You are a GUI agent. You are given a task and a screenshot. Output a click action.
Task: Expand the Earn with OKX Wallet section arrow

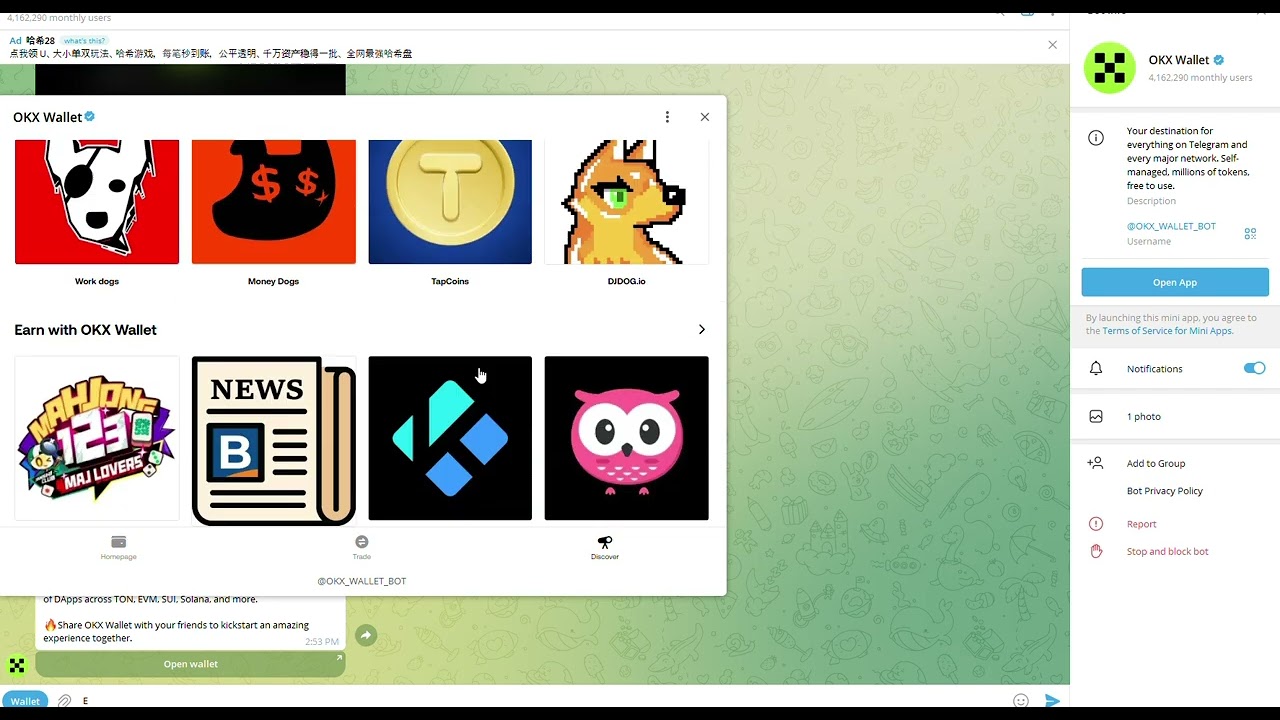(701, 330)
